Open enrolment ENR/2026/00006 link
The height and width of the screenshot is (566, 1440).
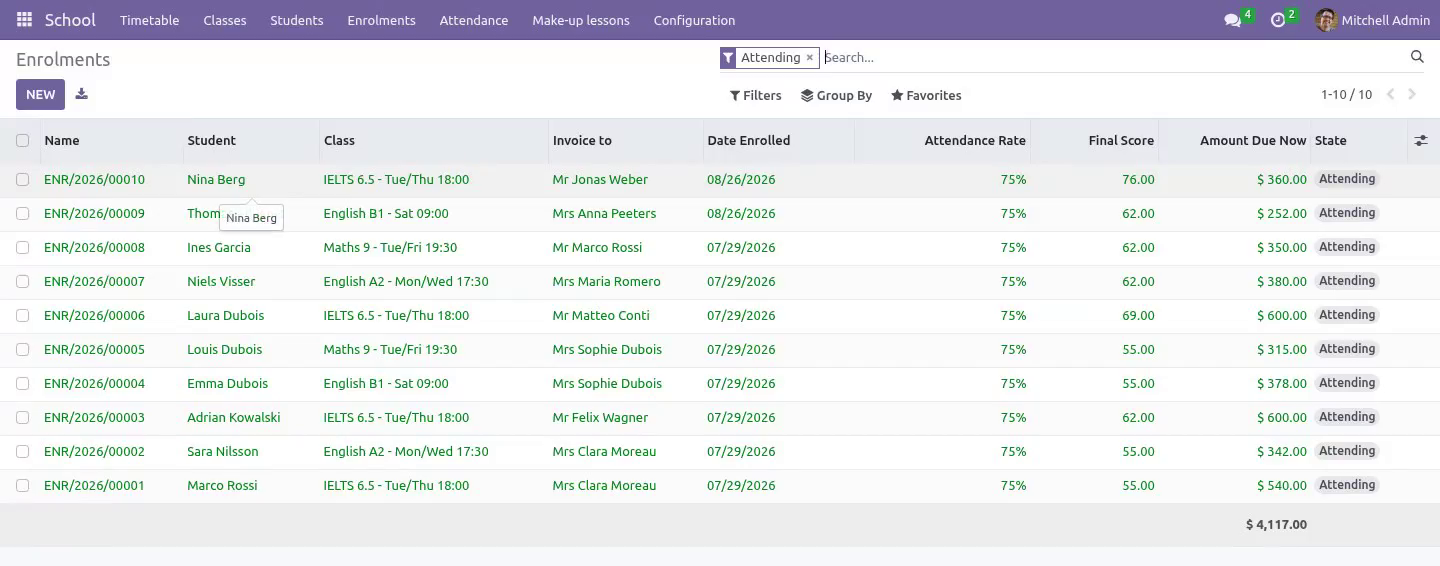click(x=94, y=316)
